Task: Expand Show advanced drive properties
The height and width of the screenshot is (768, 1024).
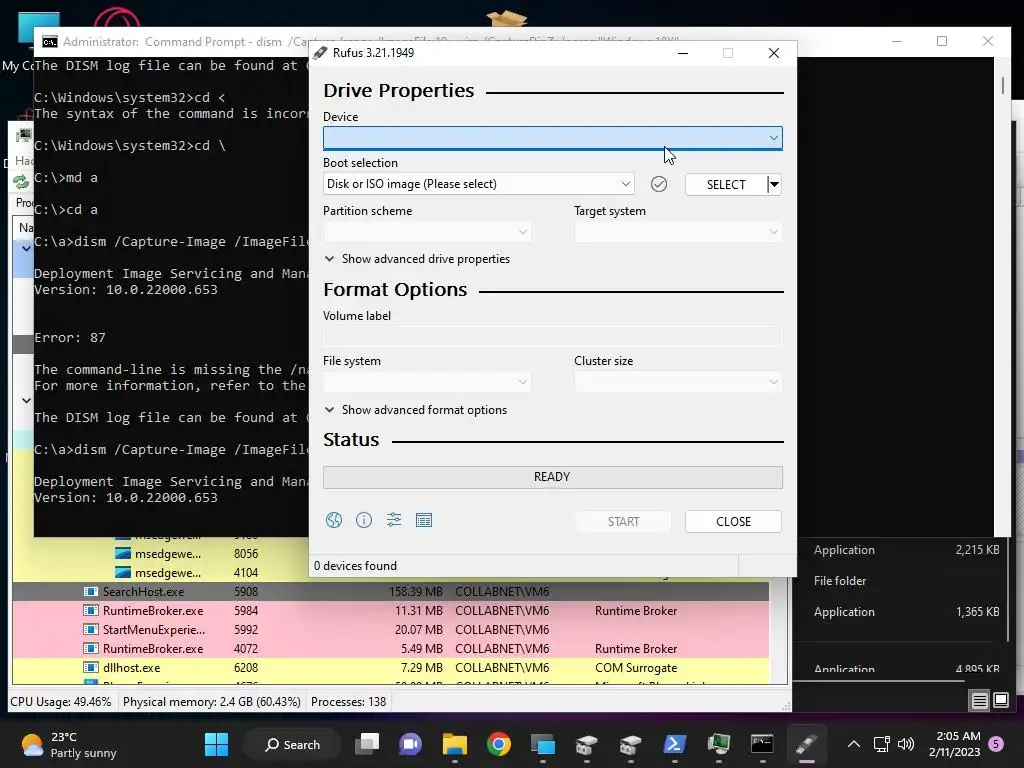Action: point(417,259)
